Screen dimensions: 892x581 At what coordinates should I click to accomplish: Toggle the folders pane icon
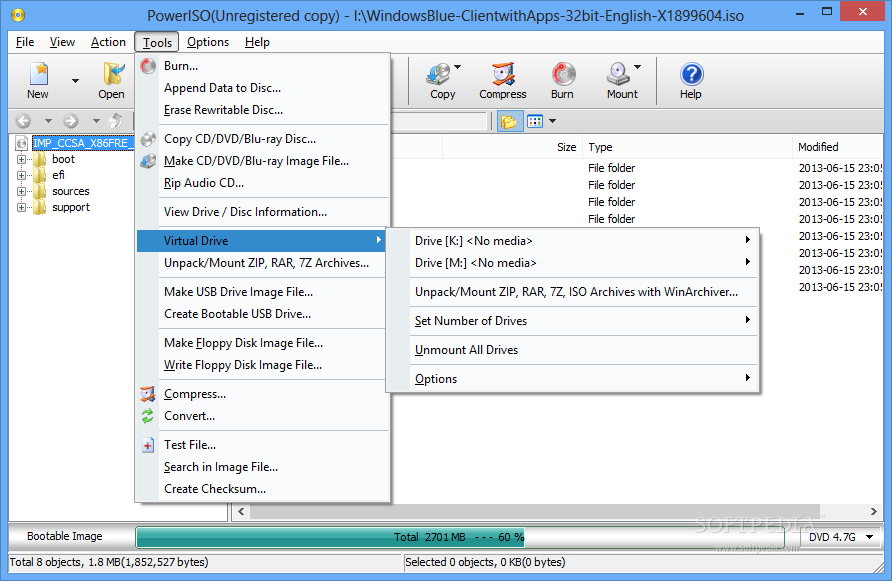[509, 121]
